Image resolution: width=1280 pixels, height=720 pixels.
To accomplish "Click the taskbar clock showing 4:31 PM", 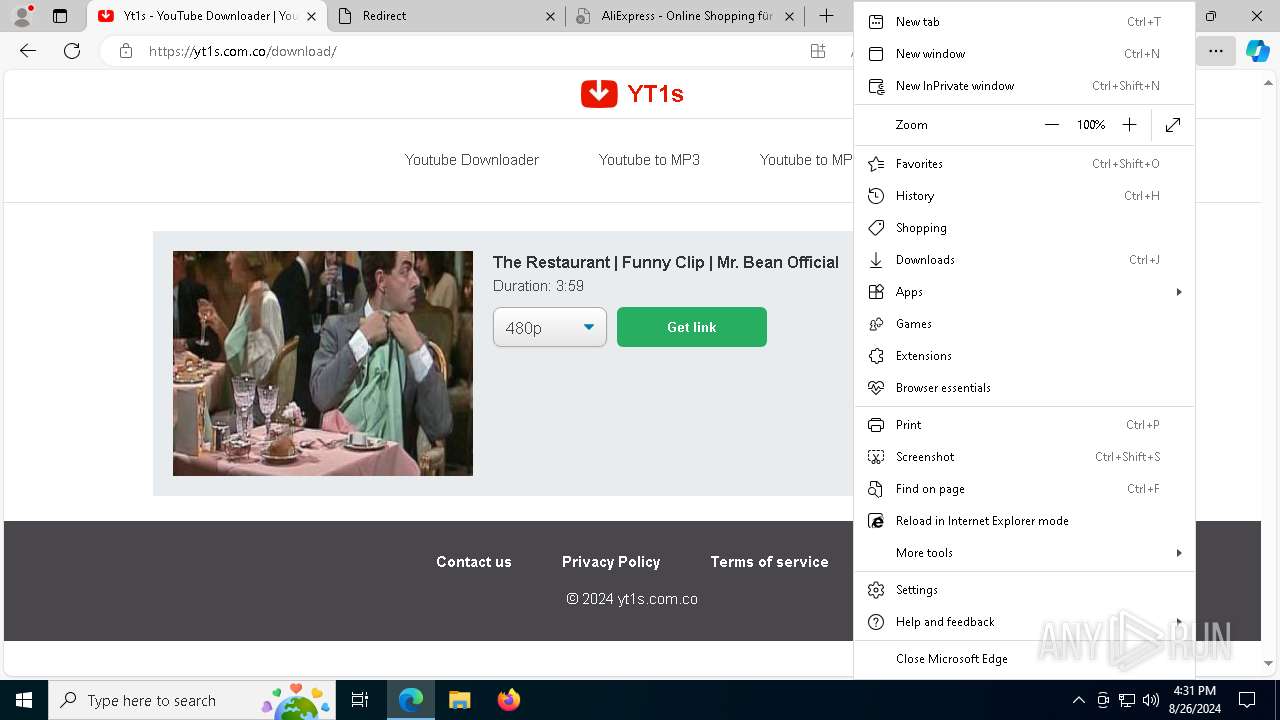I will [x=1194, y=700].
